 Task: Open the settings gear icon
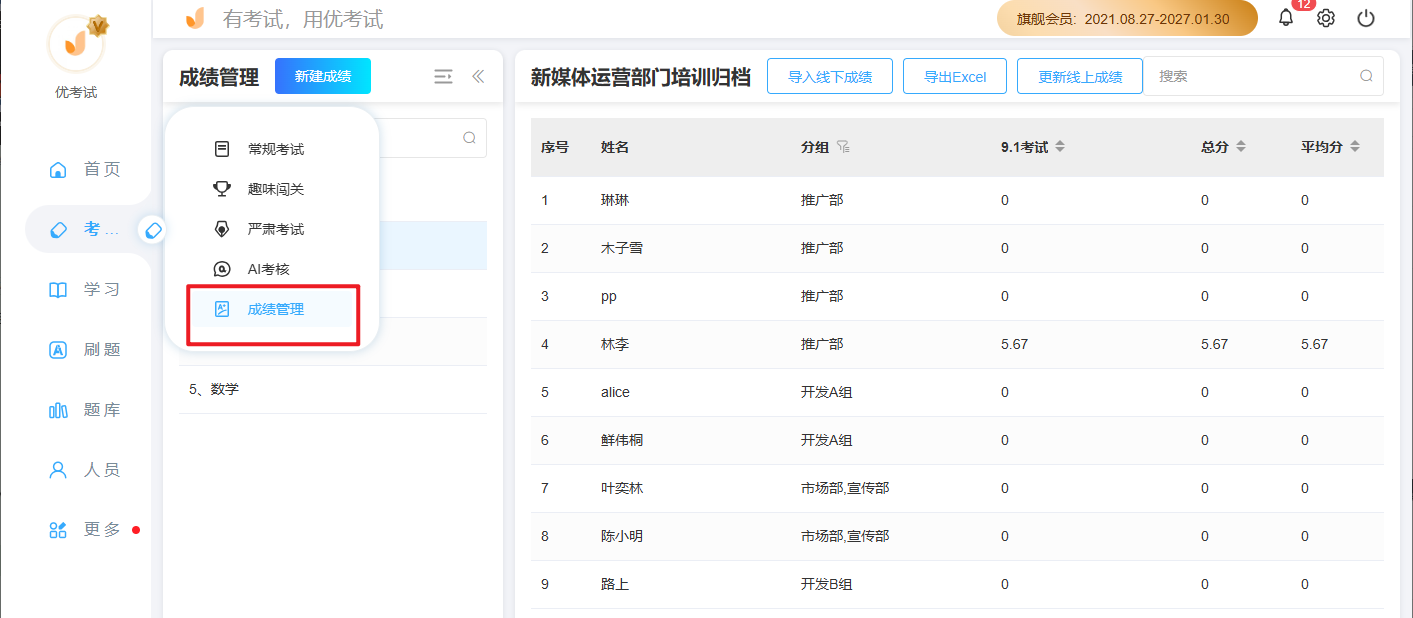[x=1326, y=18]
